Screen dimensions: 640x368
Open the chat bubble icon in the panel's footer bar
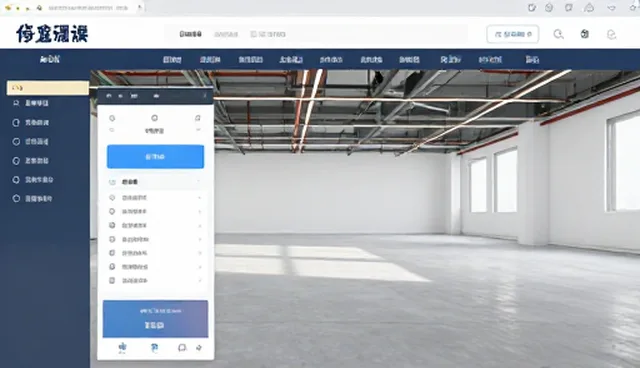[x=182, y=348]
